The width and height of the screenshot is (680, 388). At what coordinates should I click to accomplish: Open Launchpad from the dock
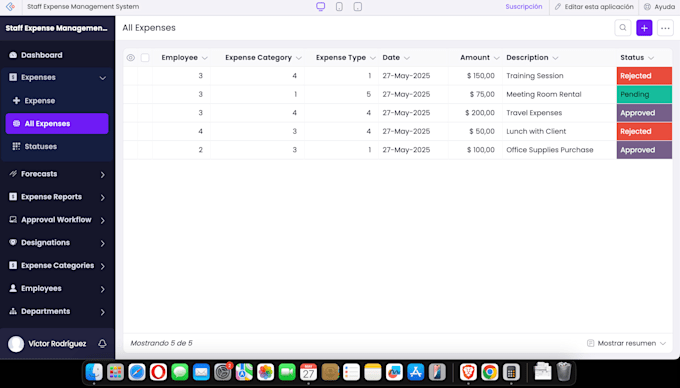coord(115,372)
